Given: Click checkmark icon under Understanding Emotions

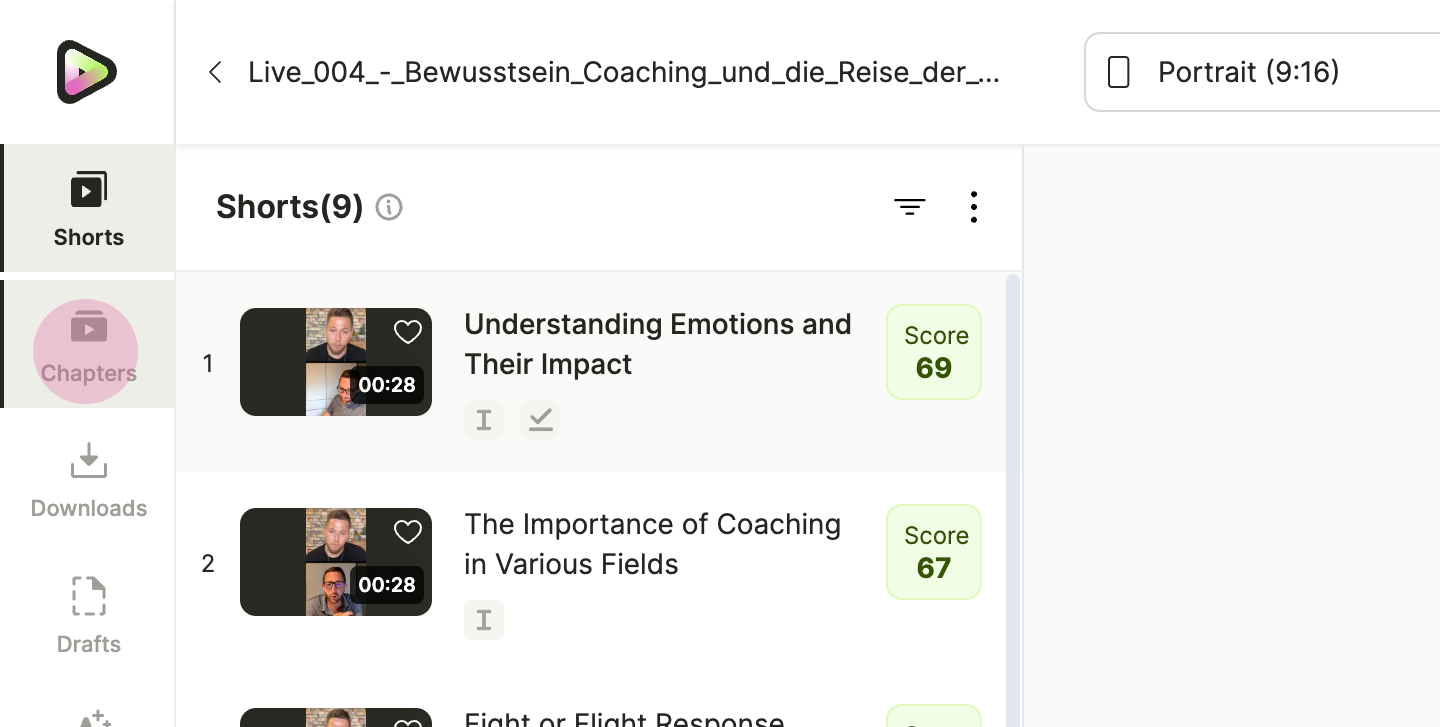Looking at the screenshot, I should (x=540, y=420).
